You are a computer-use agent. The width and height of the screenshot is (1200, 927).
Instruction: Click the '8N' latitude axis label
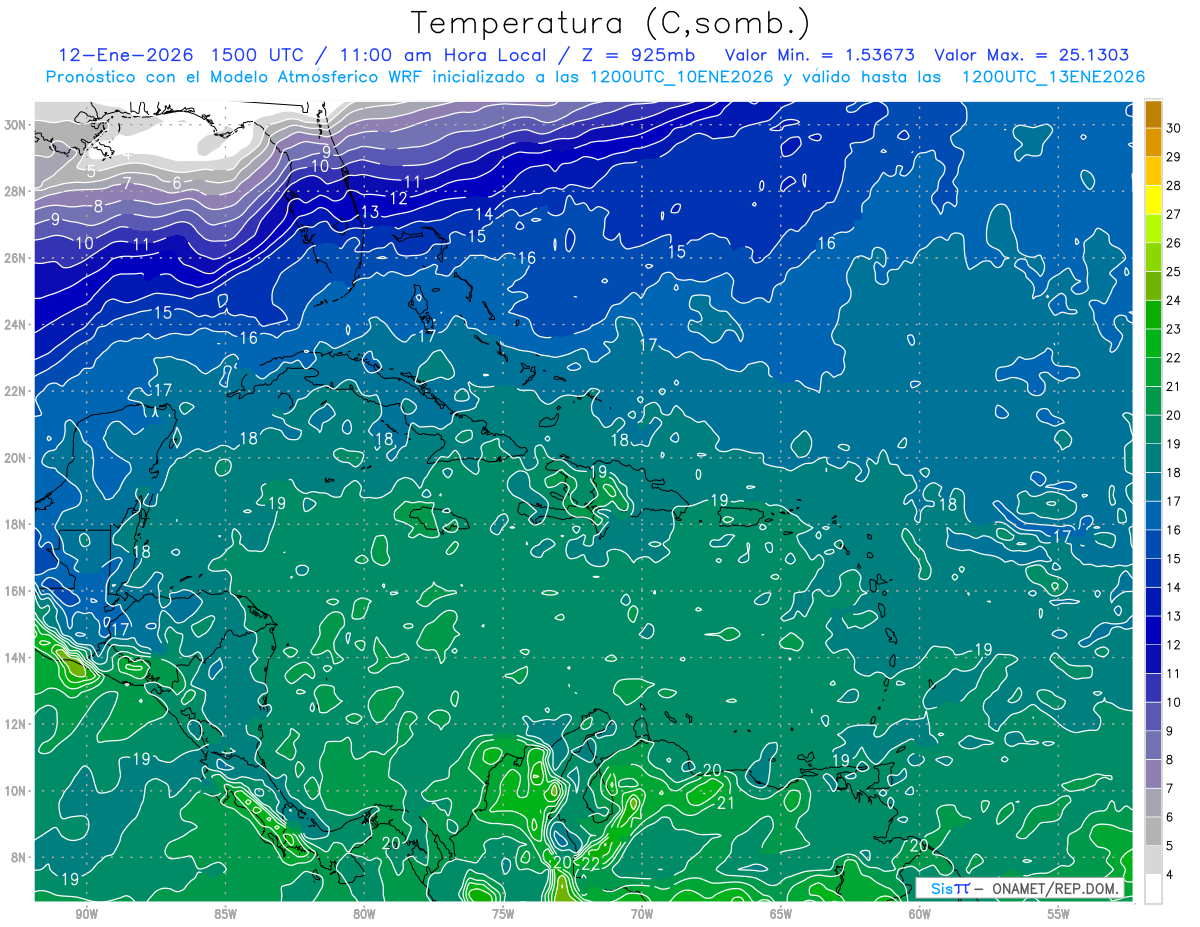coord(19,857)
